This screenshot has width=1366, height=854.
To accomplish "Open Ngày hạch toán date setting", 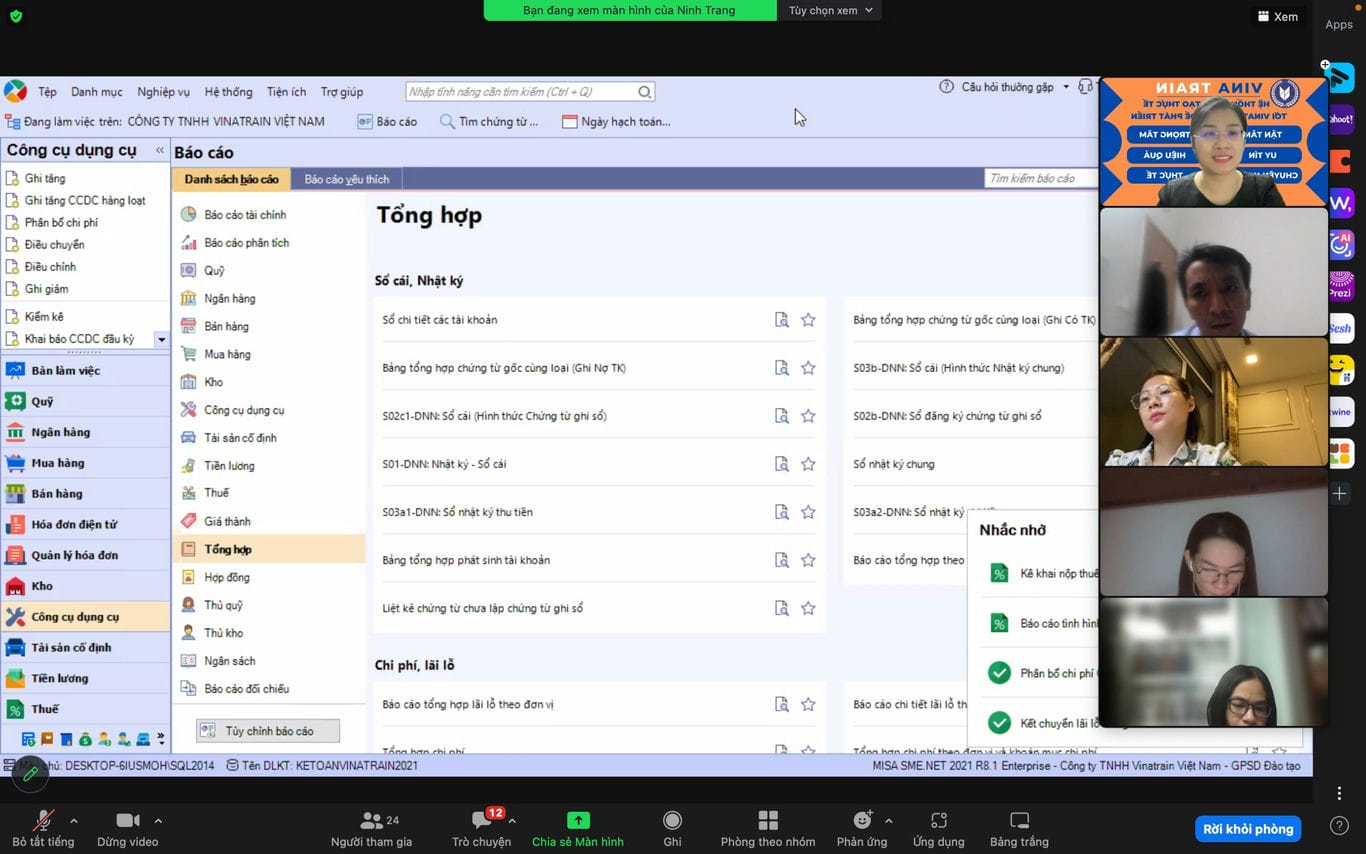I will pos(616,121).
